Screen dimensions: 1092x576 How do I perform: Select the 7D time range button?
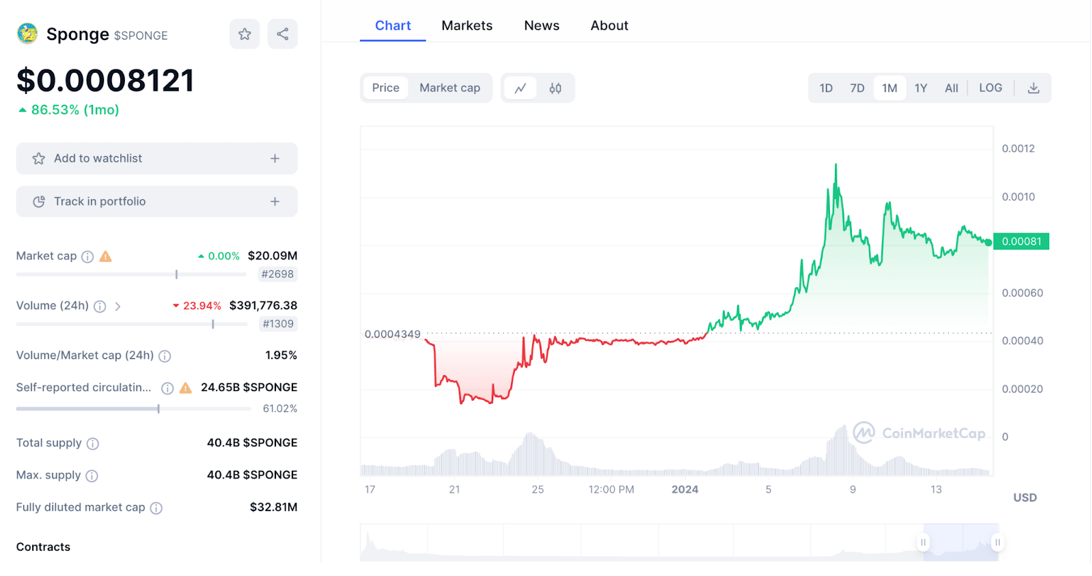point(857,88)
